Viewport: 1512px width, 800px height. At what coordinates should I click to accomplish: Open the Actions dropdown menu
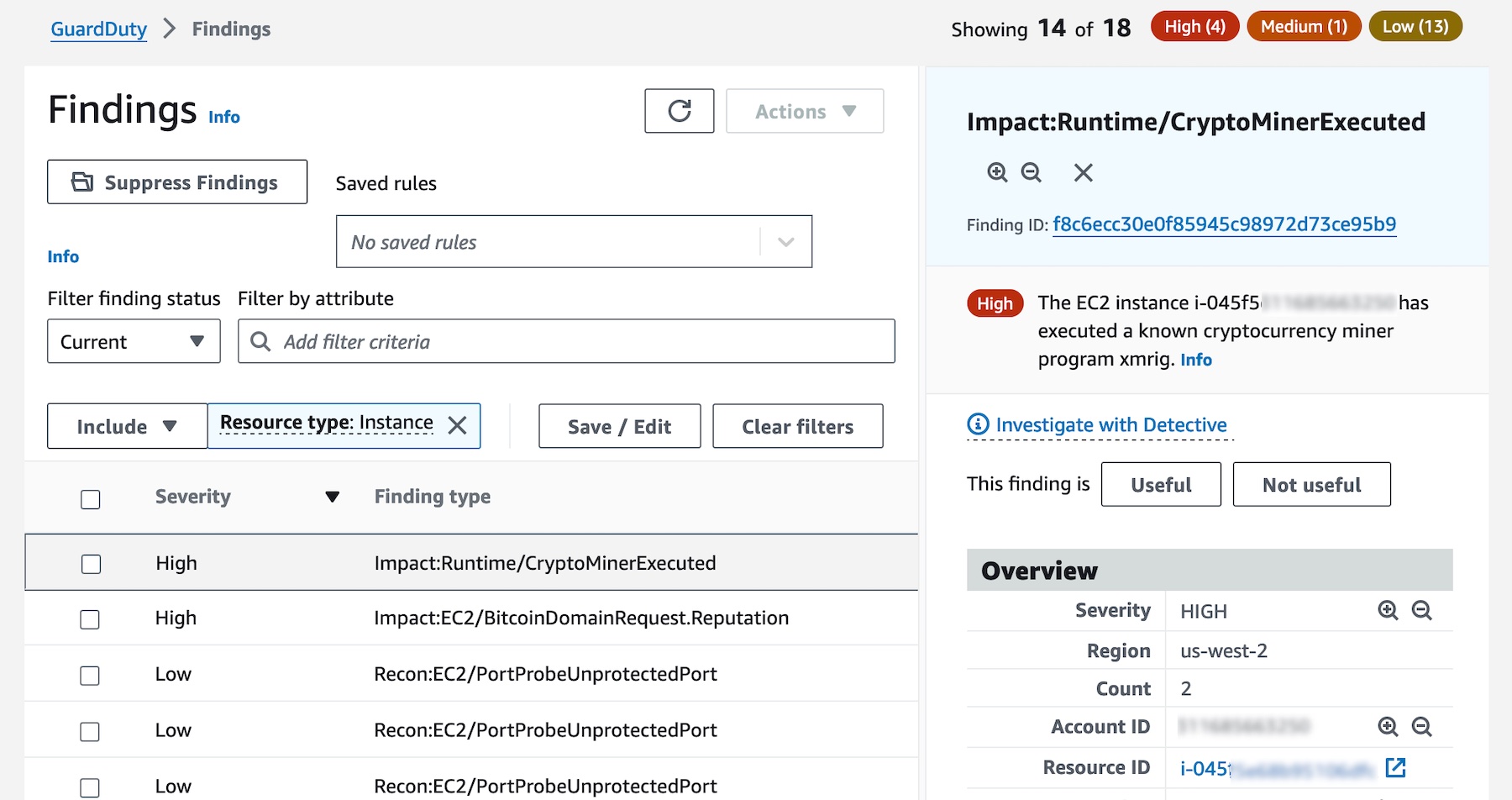[805, 111]
